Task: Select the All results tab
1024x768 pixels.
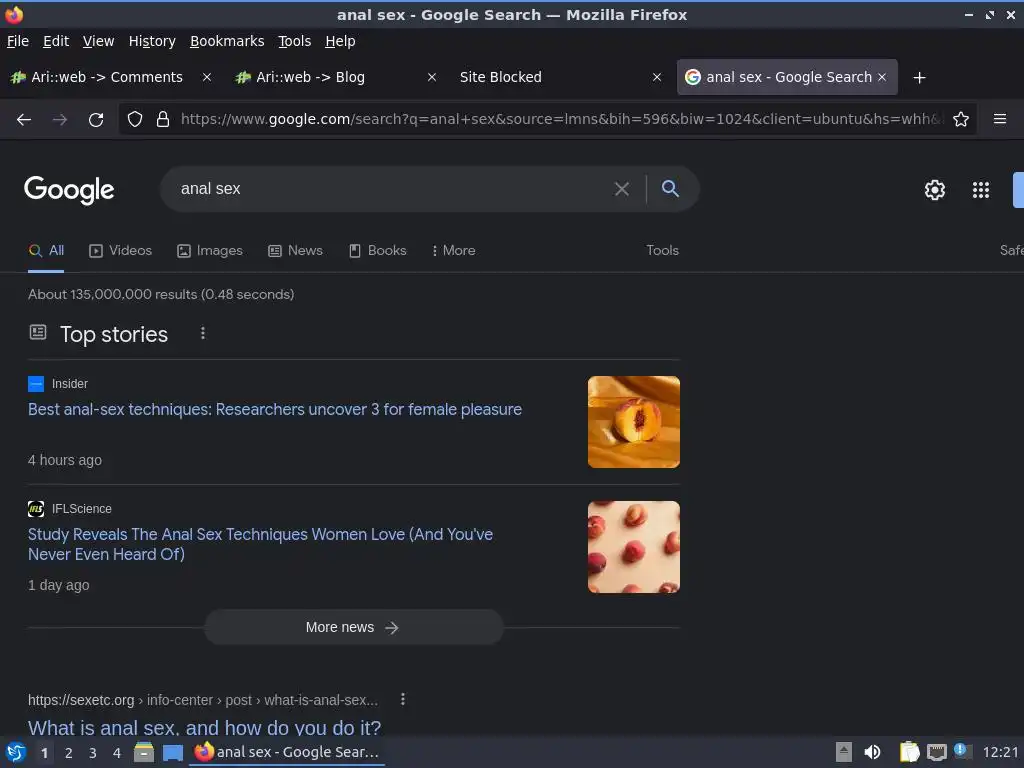Action: [46, 251]
